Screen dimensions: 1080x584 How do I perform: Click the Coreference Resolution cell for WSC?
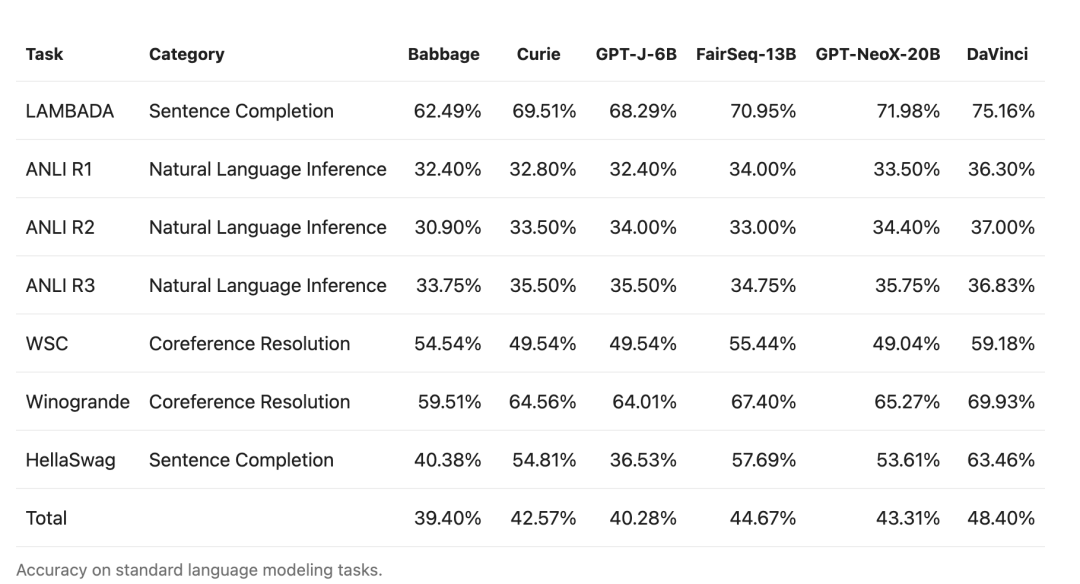coord(249,343)
